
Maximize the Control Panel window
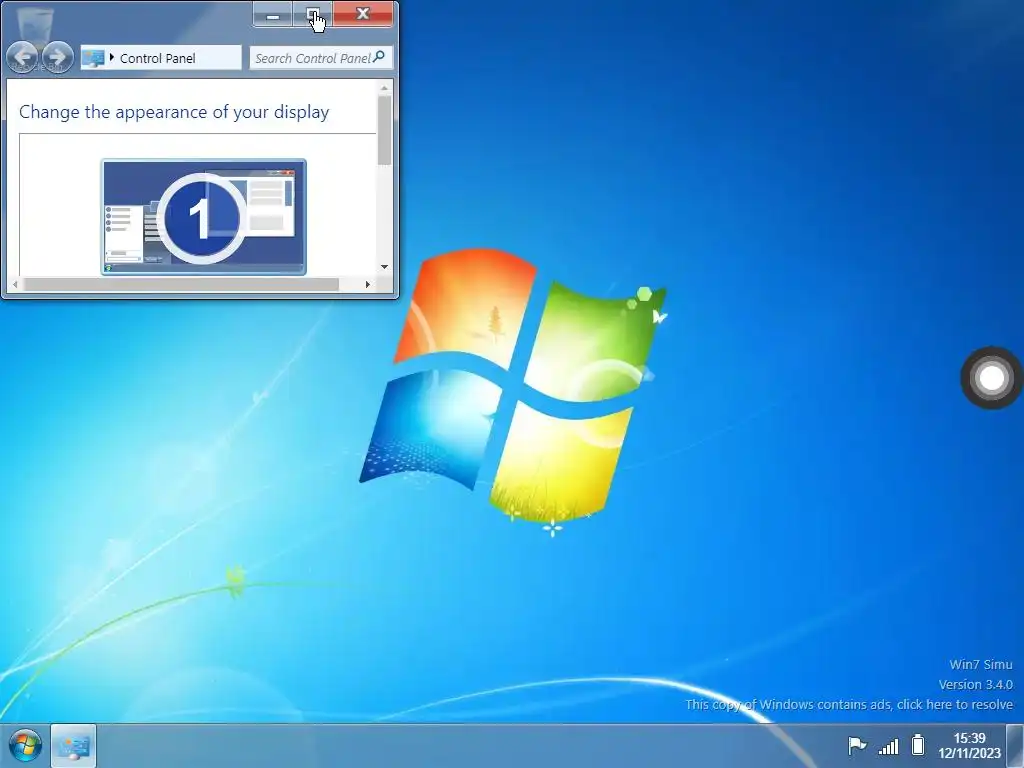click(312, 14)
